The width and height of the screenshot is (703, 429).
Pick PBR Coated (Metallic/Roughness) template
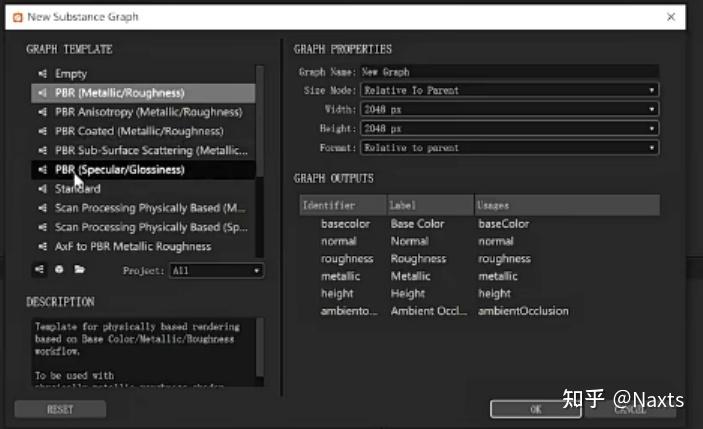click(143, 131)
